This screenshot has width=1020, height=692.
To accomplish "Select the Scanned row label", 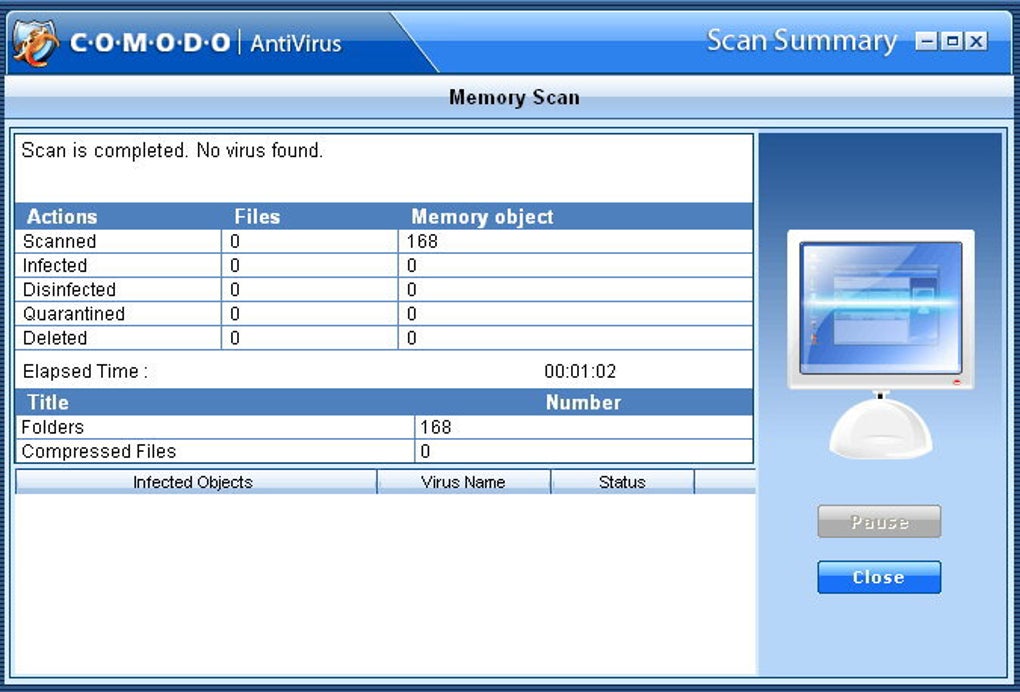I will 59,241.
